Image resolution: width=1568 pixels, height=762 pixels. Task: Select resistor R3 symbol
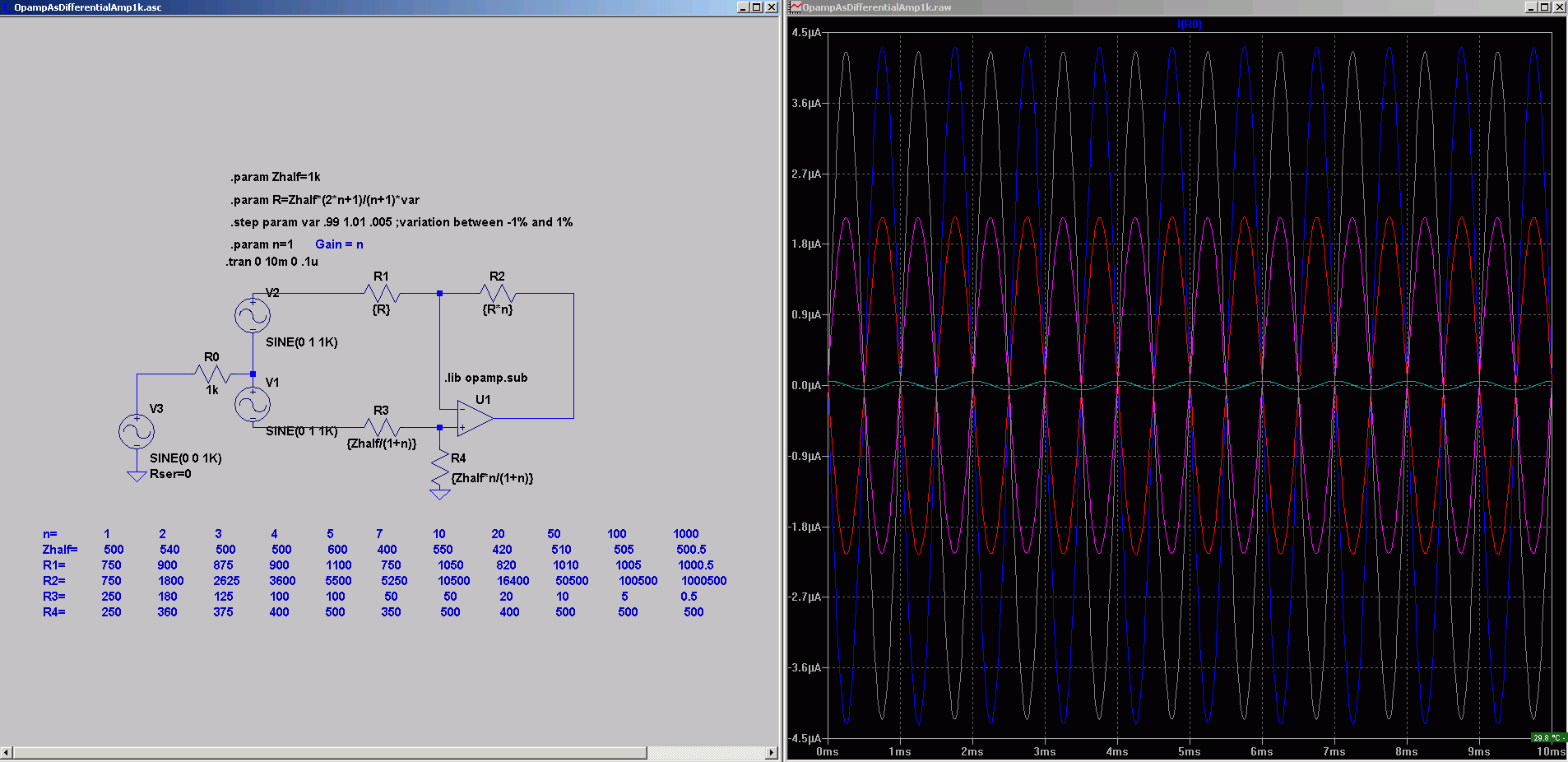point(382,427)
